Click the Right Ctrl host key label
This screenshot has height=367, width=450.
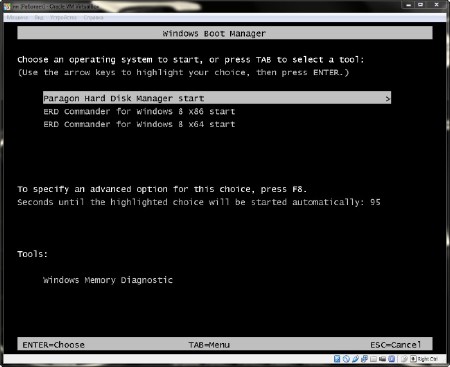(x=428, y=359)
